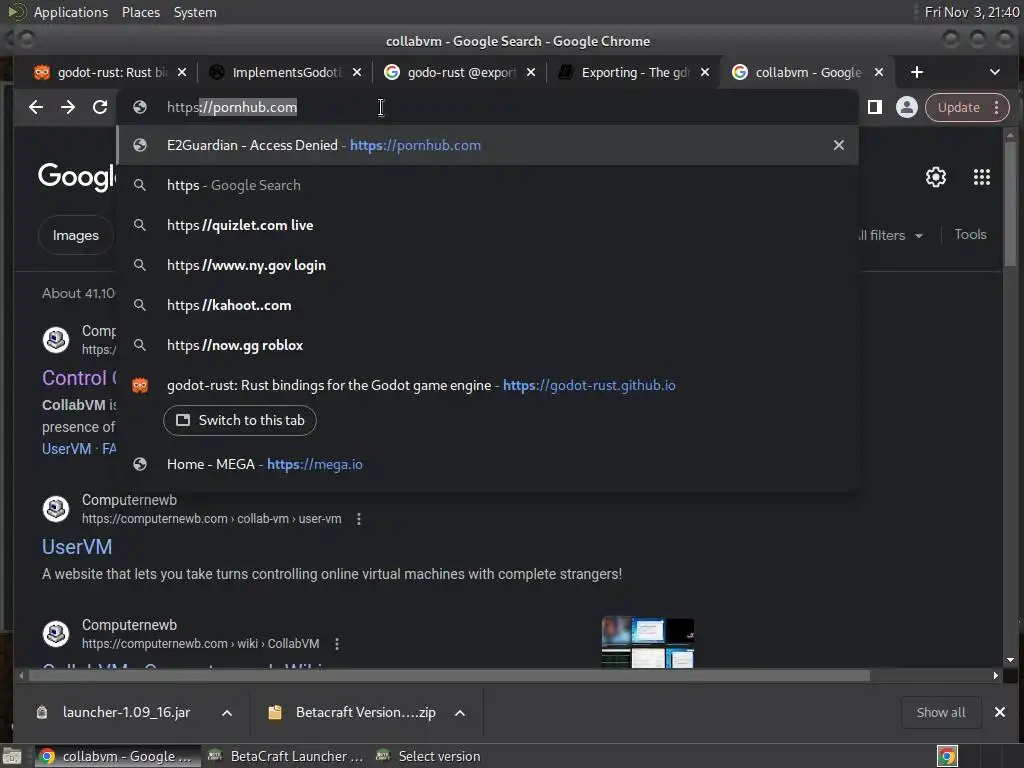The height and width of the screenshot is (768, 1024).
Task: Go forward using the browser forward arrow
Action: tap(68, 107)
